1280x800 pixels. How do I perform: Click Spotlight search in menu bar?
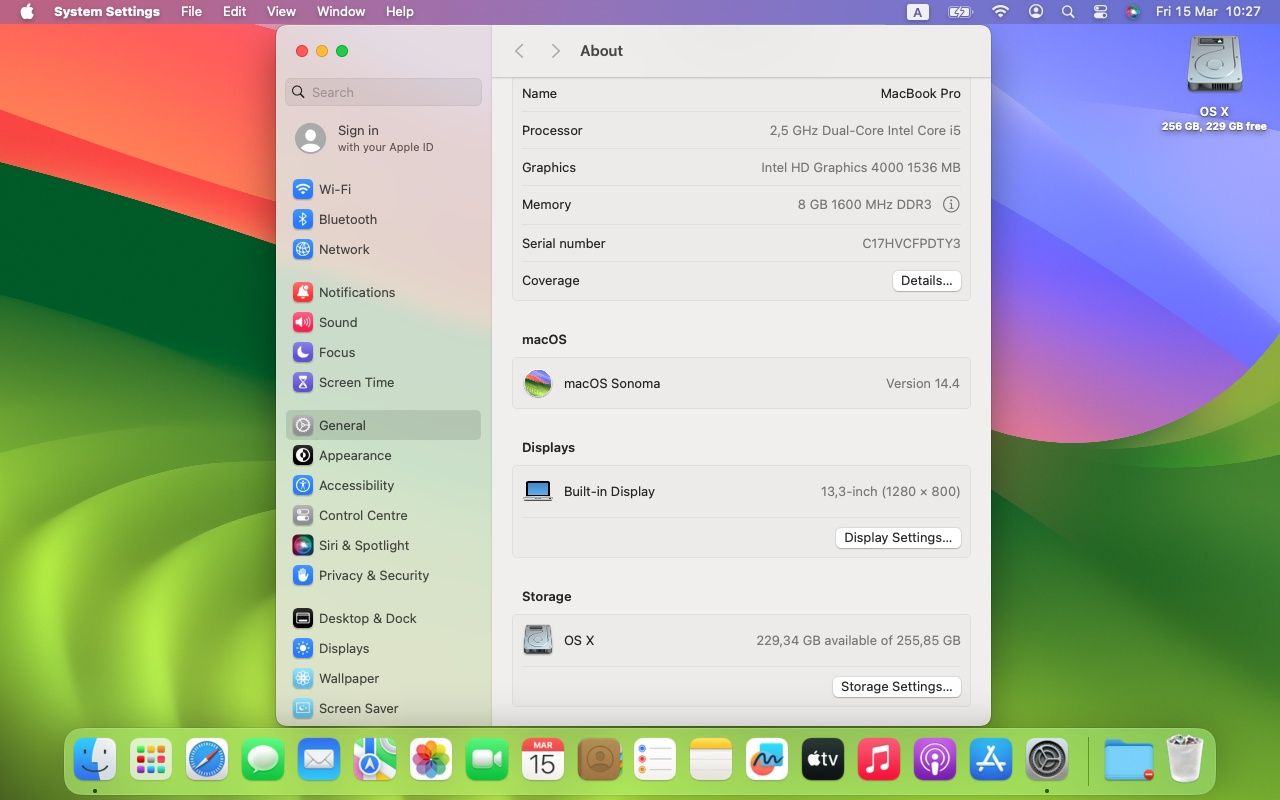[x=1068, y=12]
